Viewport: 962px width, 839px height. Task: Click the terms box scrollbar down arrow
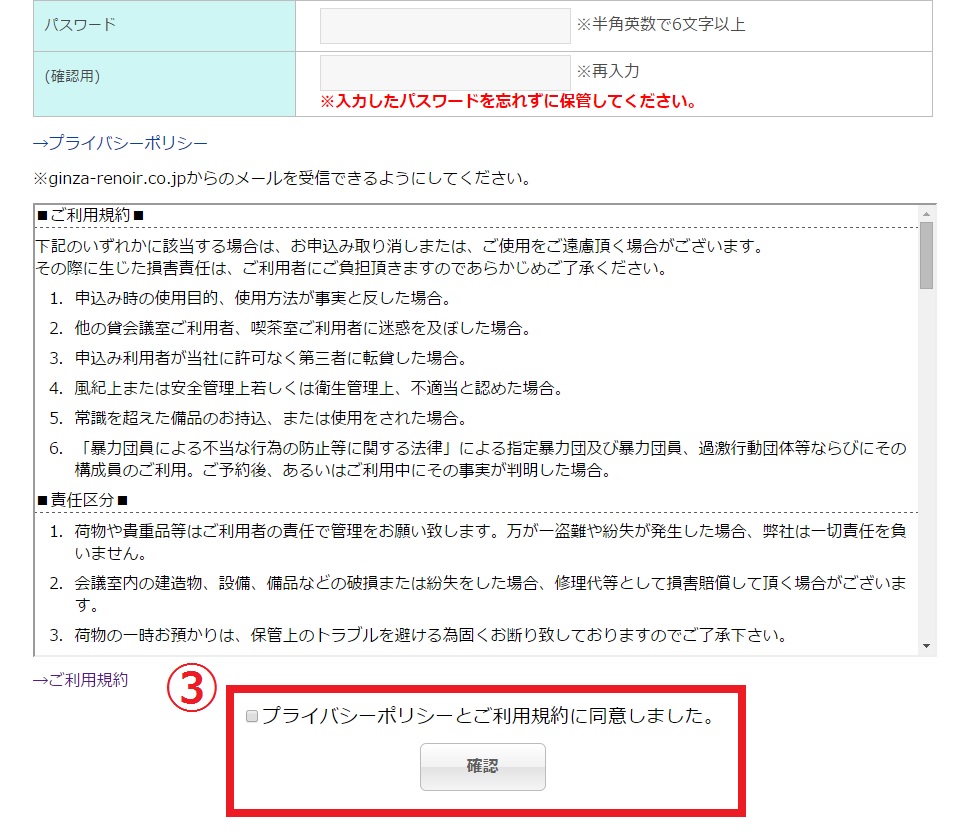[x=926, y=647]
